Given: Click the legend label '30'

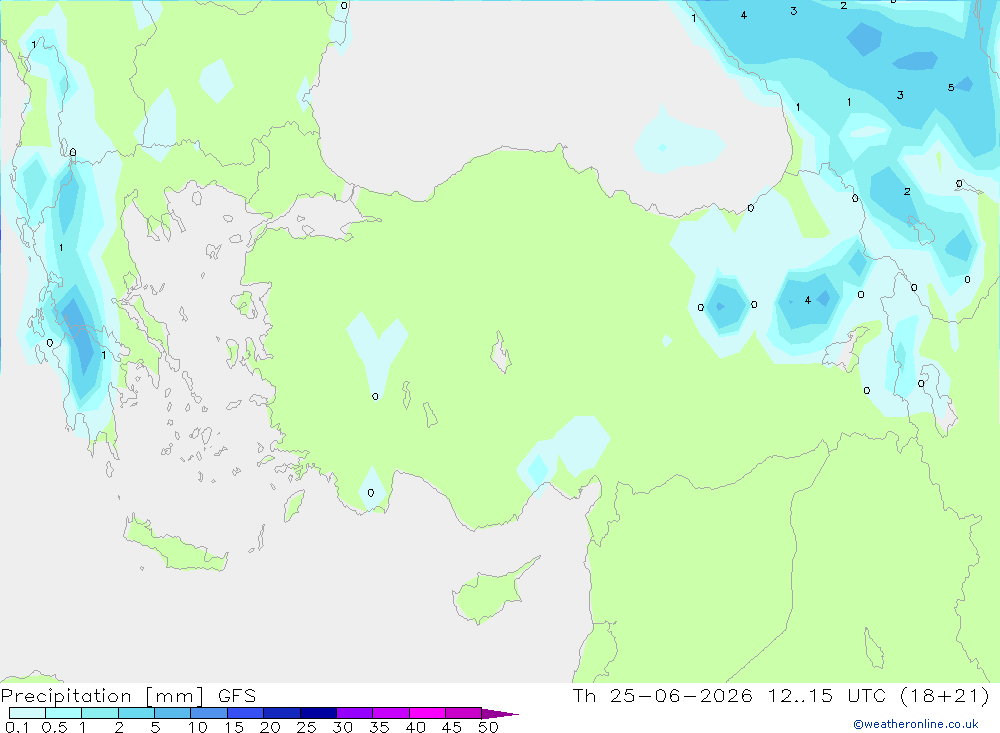Looking at the screenshot, I should [342, 727].
